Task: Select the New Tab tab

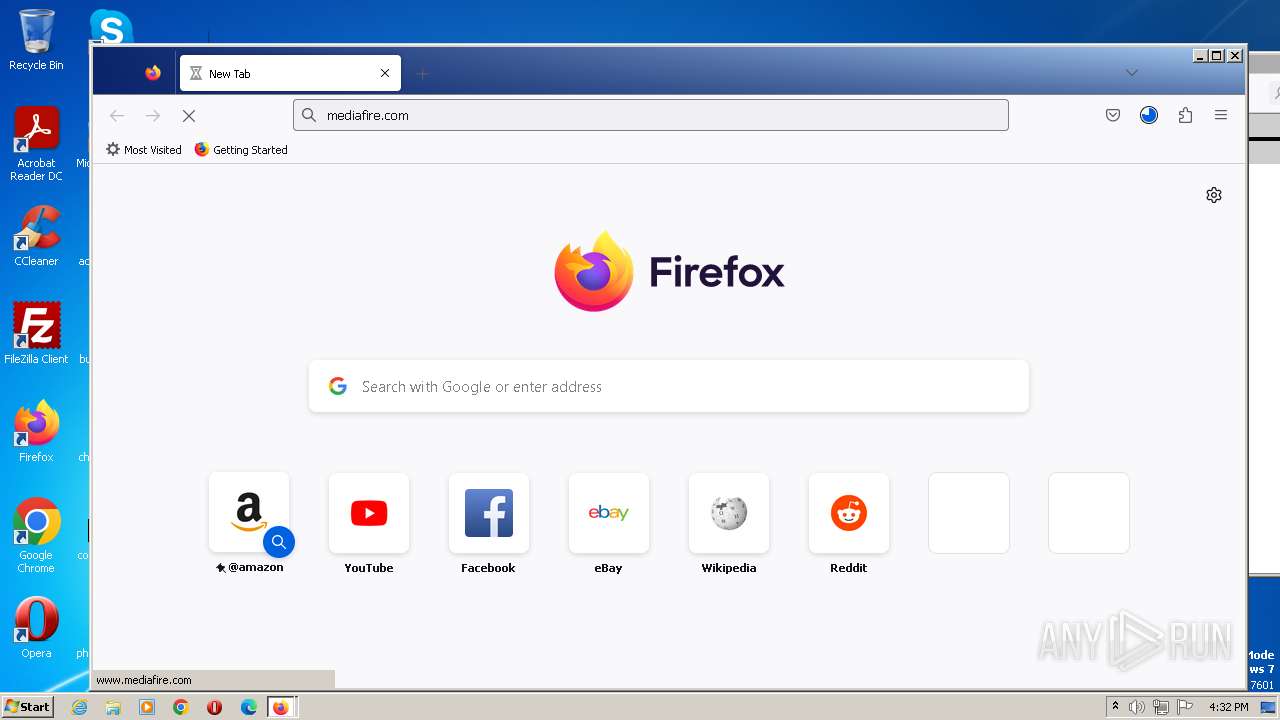Action: (290, 73)
